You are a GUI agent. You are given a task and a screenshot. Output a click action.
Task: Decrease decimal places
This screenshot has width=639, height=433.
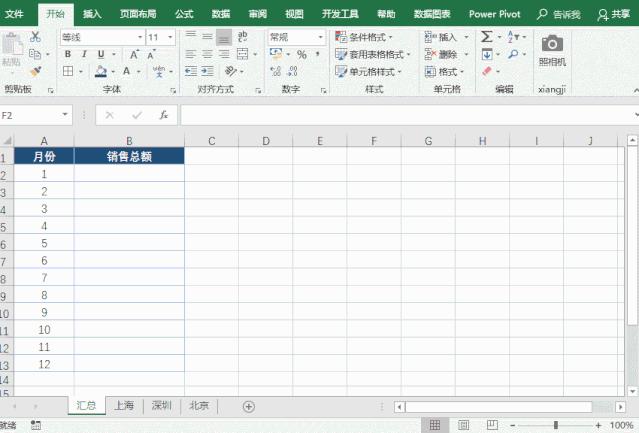coord(293,72)
